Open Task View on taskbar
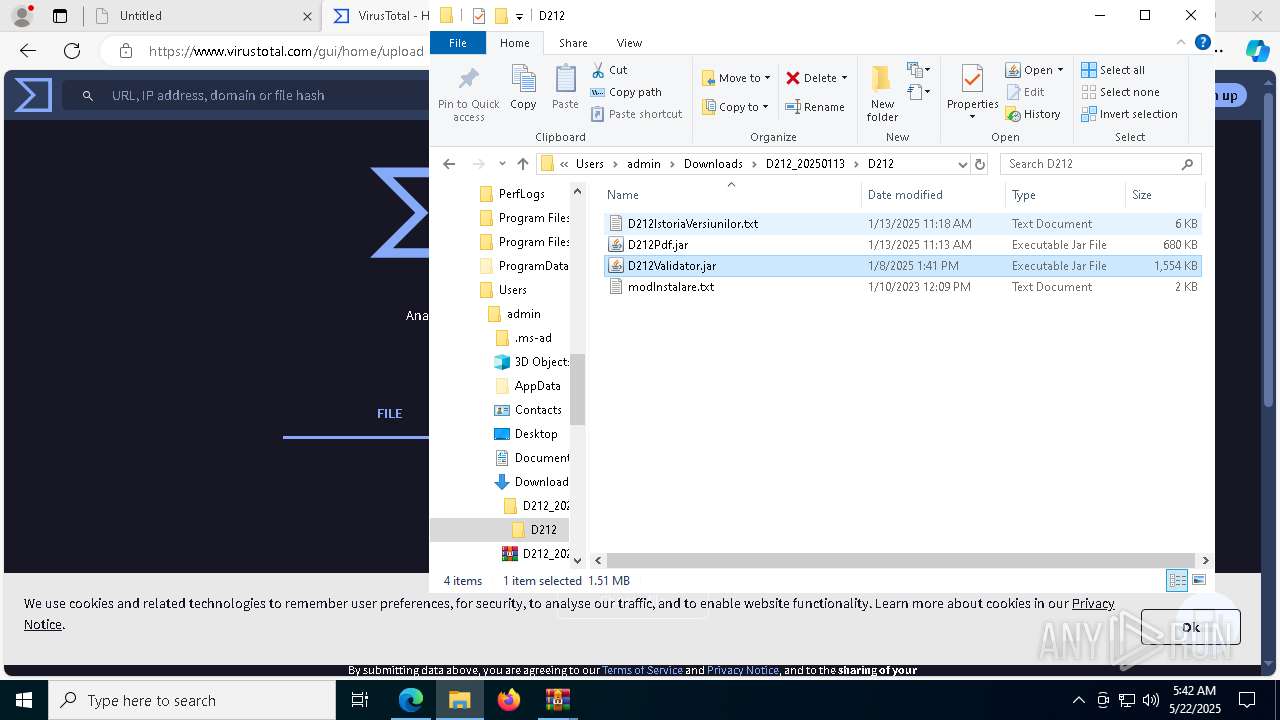The width and height of the screenshot is (1280, 720). point(361,700)
